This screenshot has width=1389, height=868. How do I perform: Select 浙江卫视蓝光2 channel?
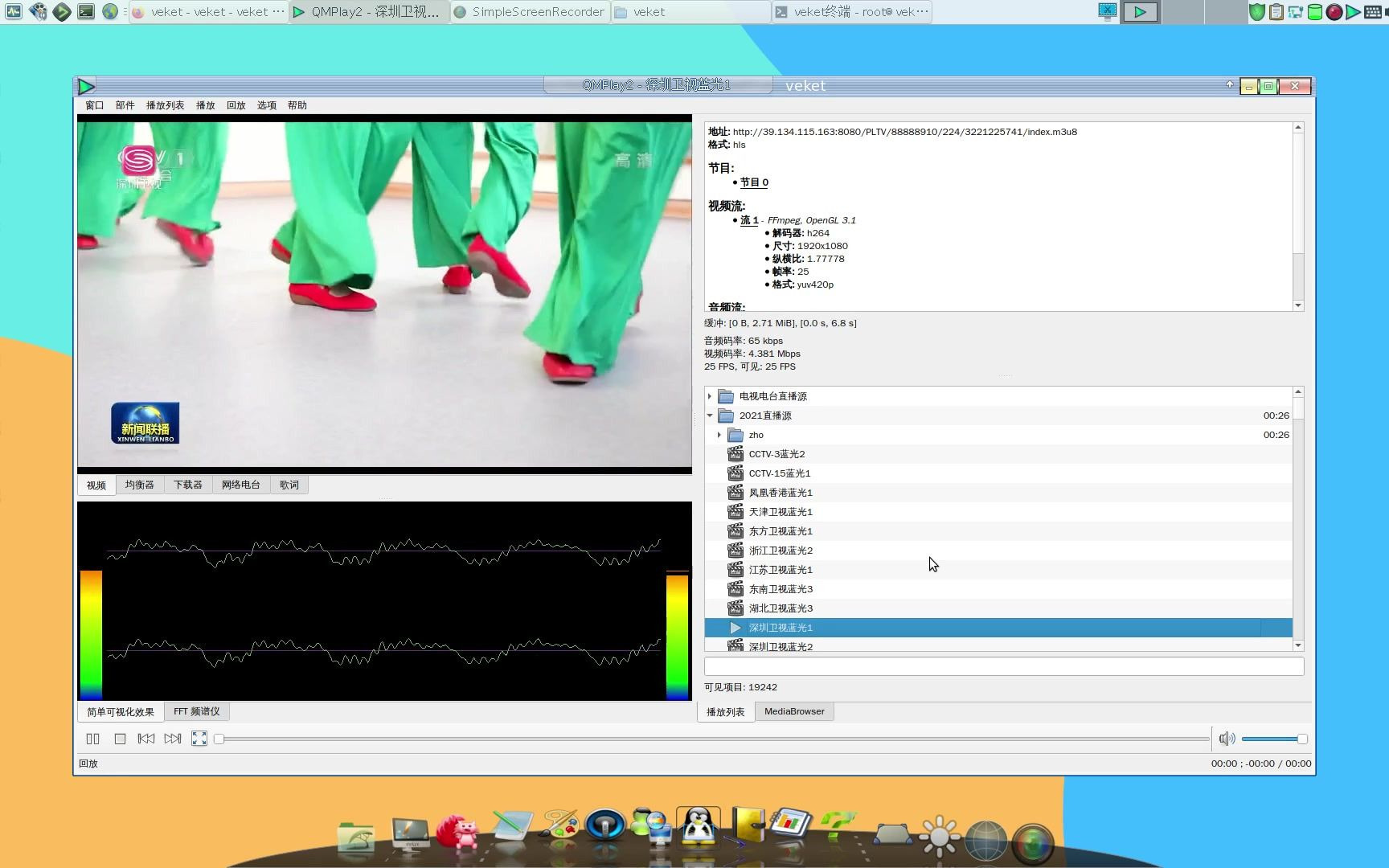click(998, 551)
